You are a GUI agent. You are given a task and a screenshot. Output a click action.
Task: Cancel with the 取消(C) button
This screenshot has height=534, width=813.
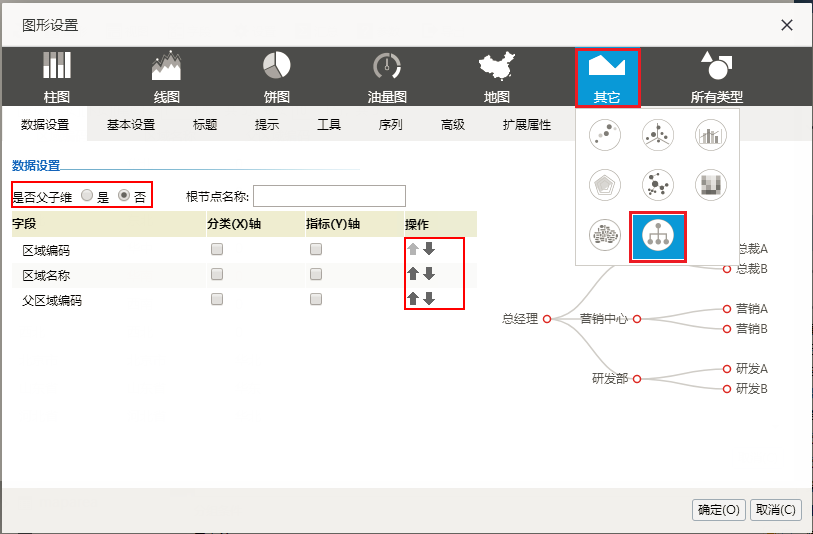[776, 510]
